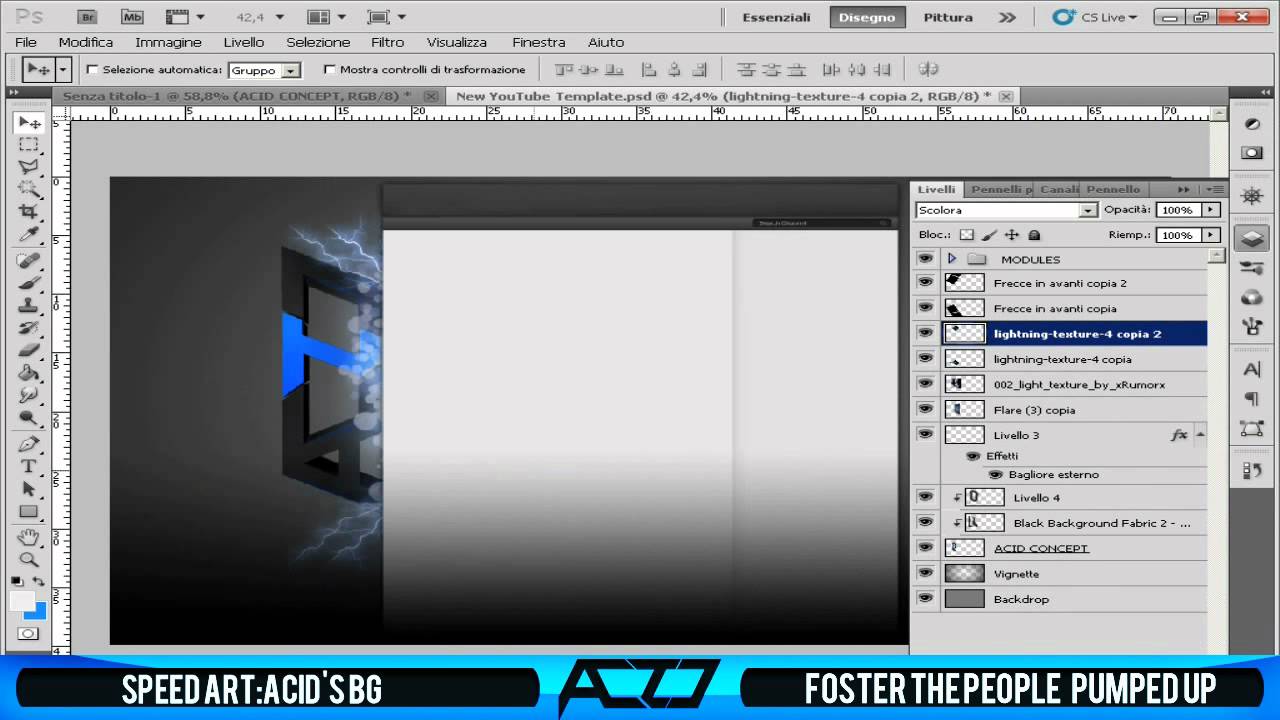Viewport: 1280px width, 720px height.
Task: Hide the MODULES group layer
Action: (925, 258)
